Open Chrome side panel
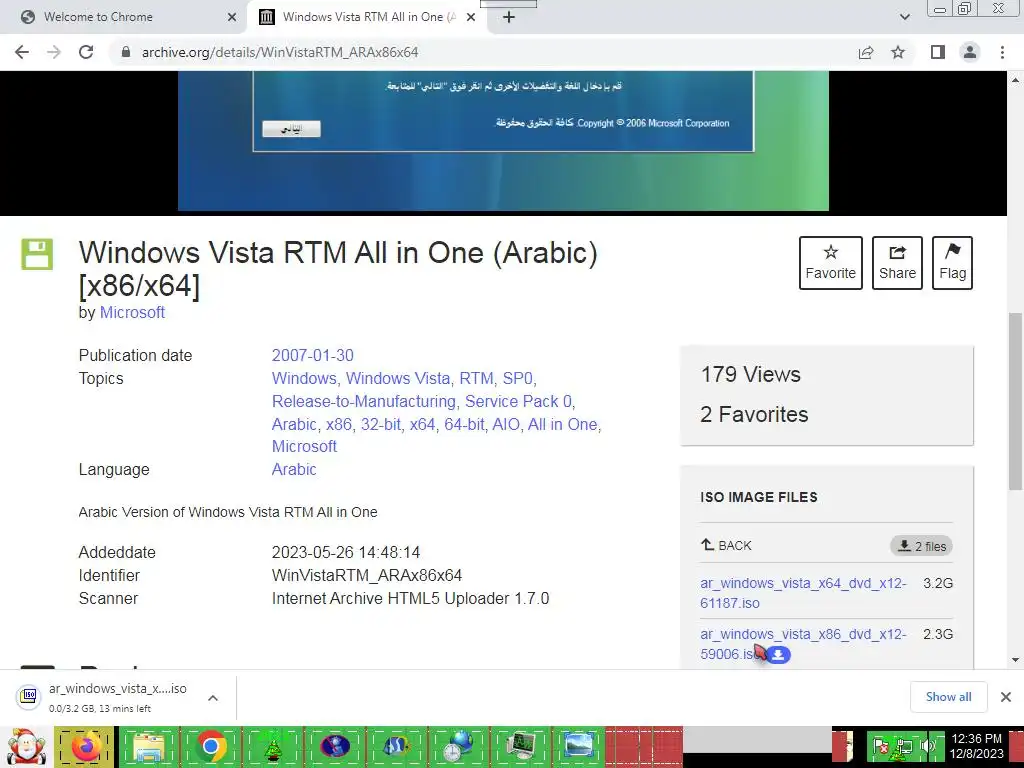This screenshot has width=1024, height=768. (x=938, y=52)
